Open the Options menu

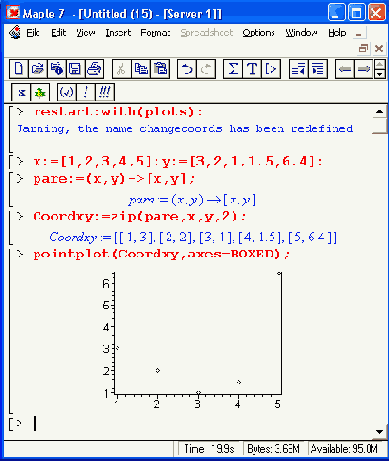[258, 33]
